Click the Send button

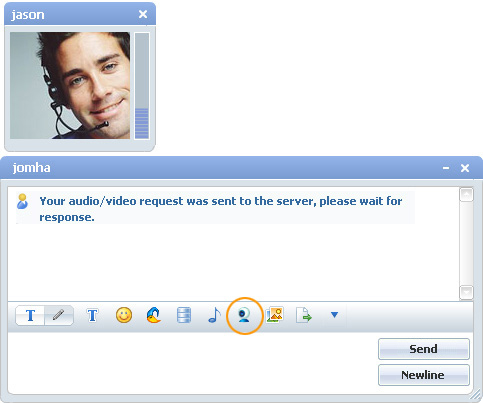click(424, 349)
